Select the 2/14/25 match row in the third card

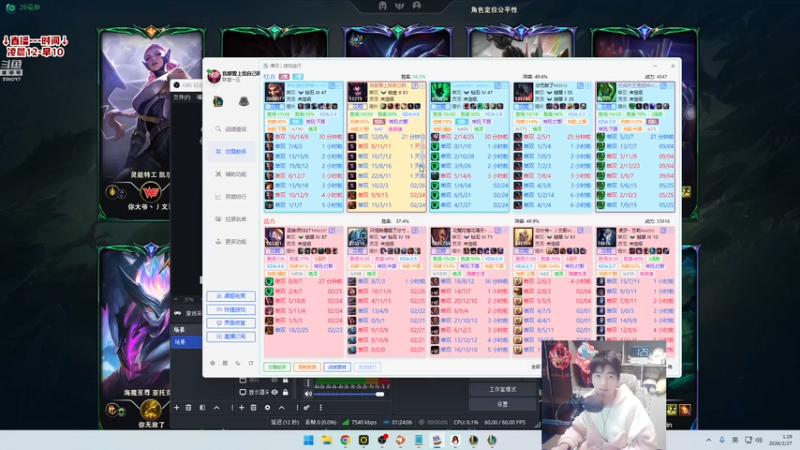469,137
